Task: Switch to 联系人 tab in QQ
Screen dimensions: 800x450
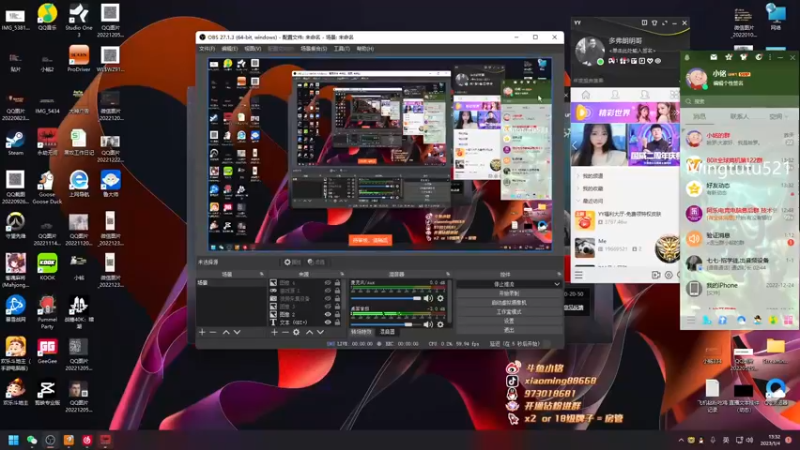Action: click(739, 117)
